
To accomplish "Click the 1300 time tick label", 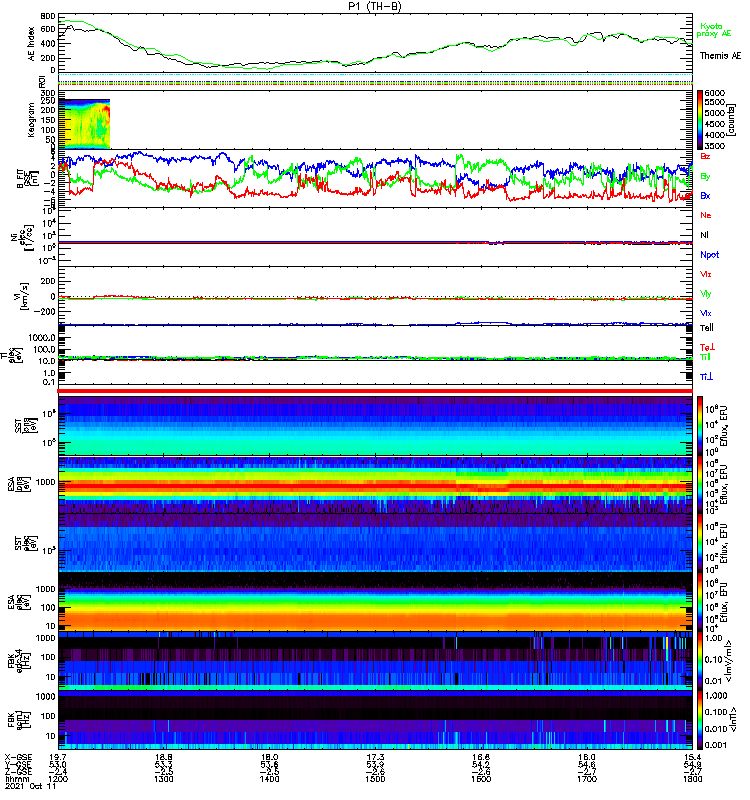I will click(163, 779).
